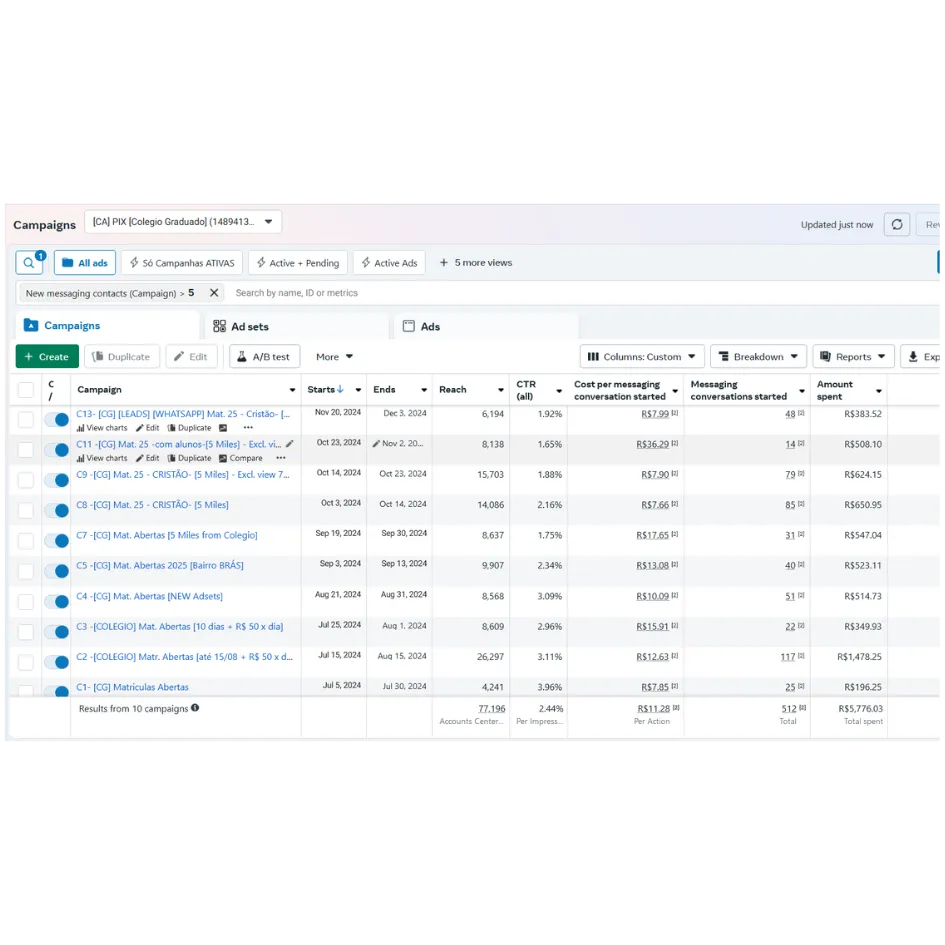Select the Active + Pending view

(x=298, y=263)
